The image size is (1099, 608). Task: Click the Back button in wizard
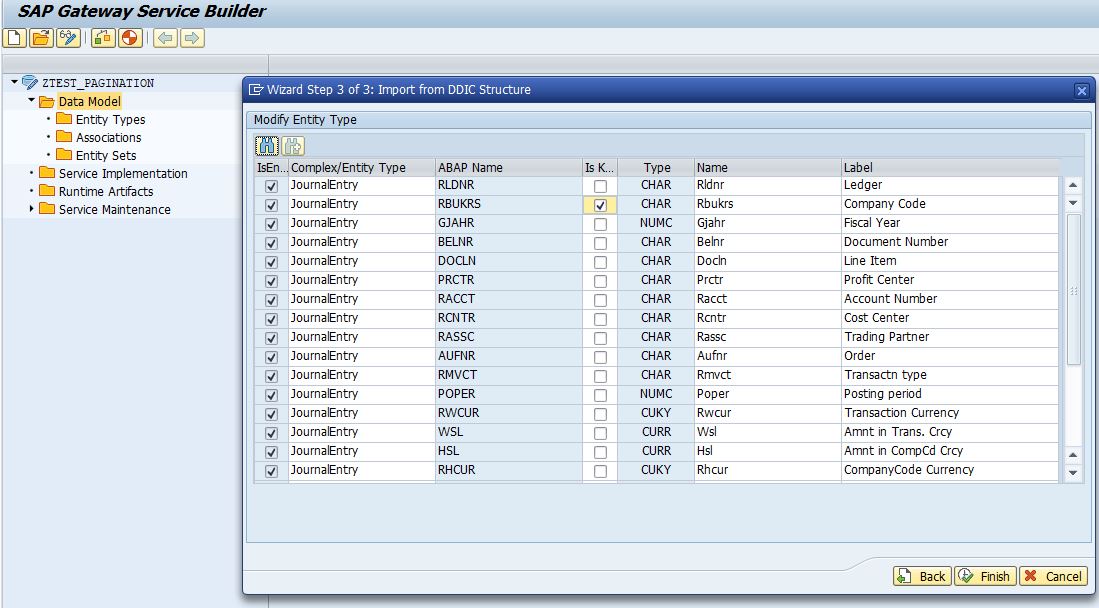(921, 576)
